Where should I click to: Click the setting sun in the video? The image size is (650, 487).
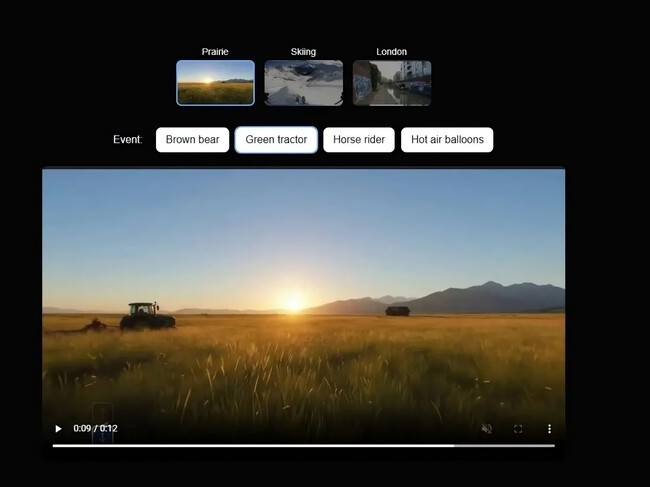293,302
